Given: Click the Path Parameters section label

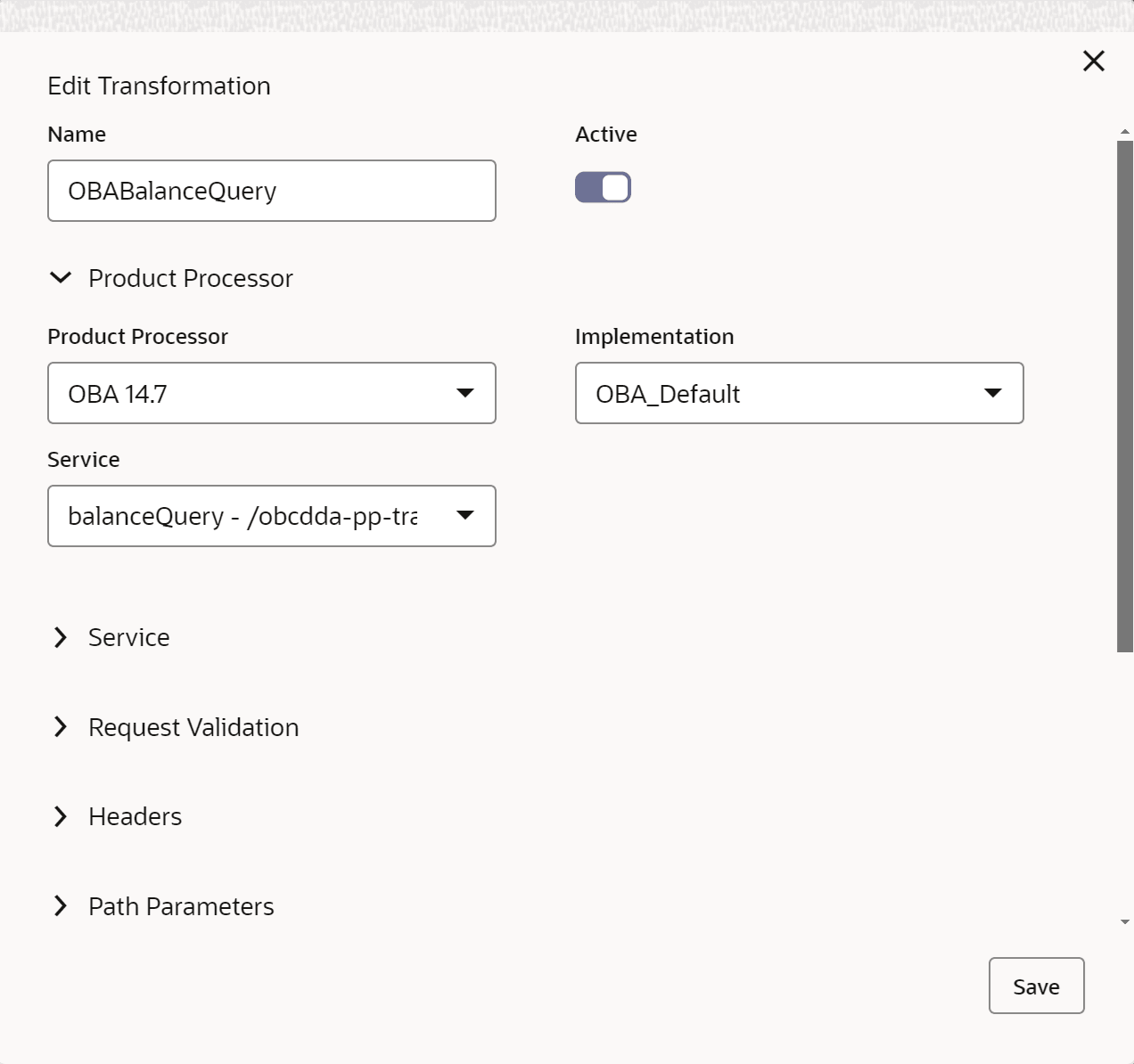Looking at the screenshot, I should pos(181,906).
